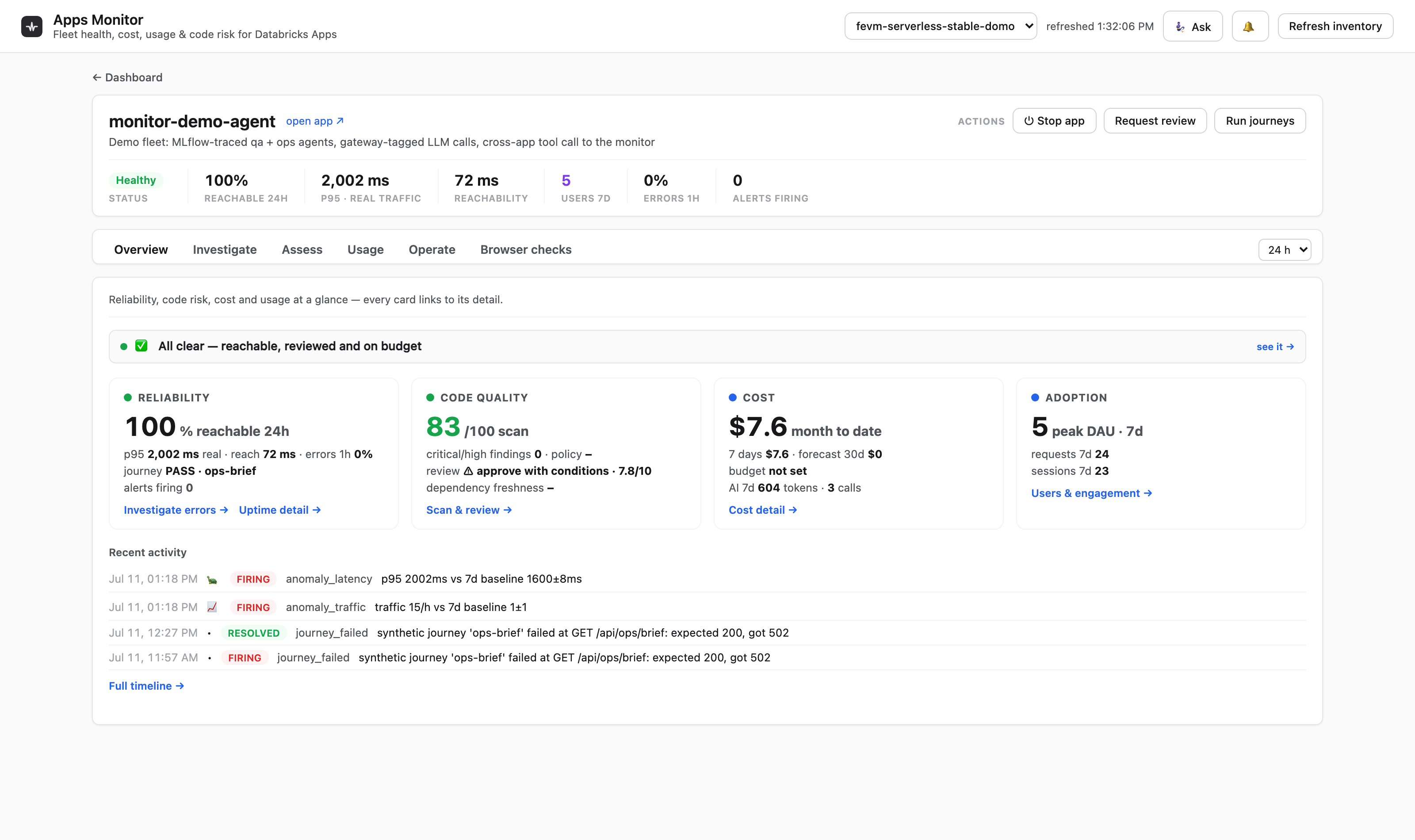Image resolution: width=1415 pixels, height=840 pixels.
Task: Click FIRING badge on 11:57 AM journey_failed row
Action: pos(245,658)
